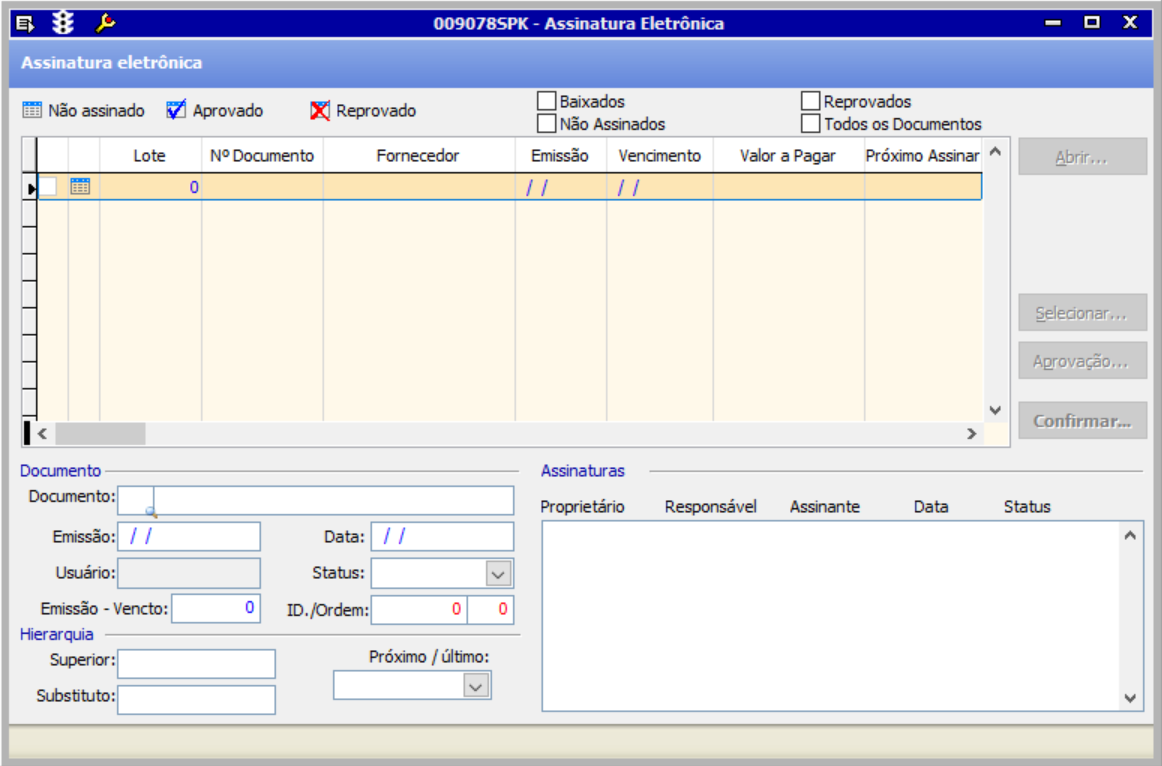Image resolution: width=1162 pixels, height=766 pixels.
Task: Tick the 'Todos os Documentos' checkbox
Action: (x=810, y=124)
